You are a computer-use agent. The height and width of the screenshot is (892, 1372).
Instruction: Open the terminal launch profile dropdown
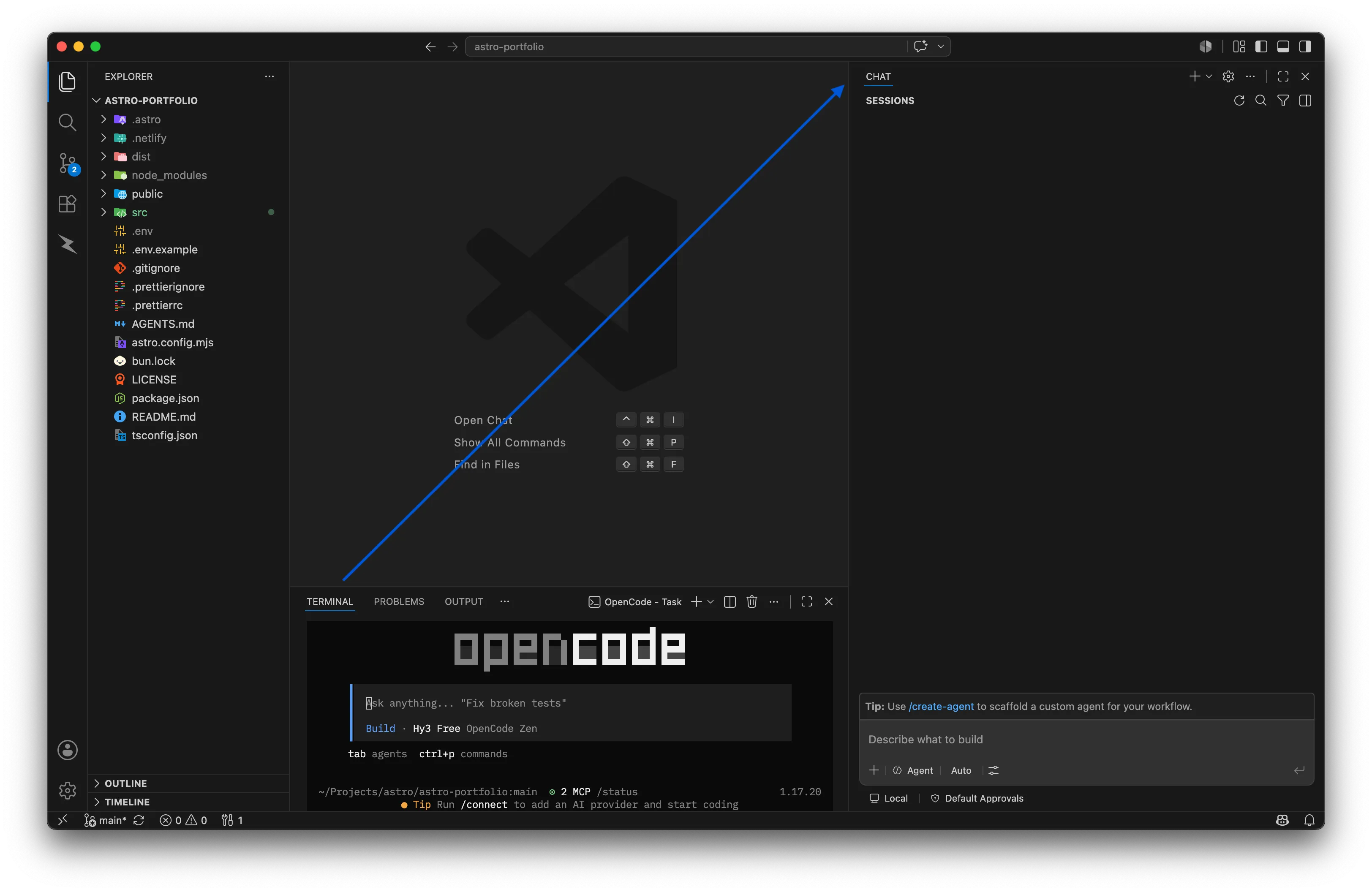(x=710, y=601)
